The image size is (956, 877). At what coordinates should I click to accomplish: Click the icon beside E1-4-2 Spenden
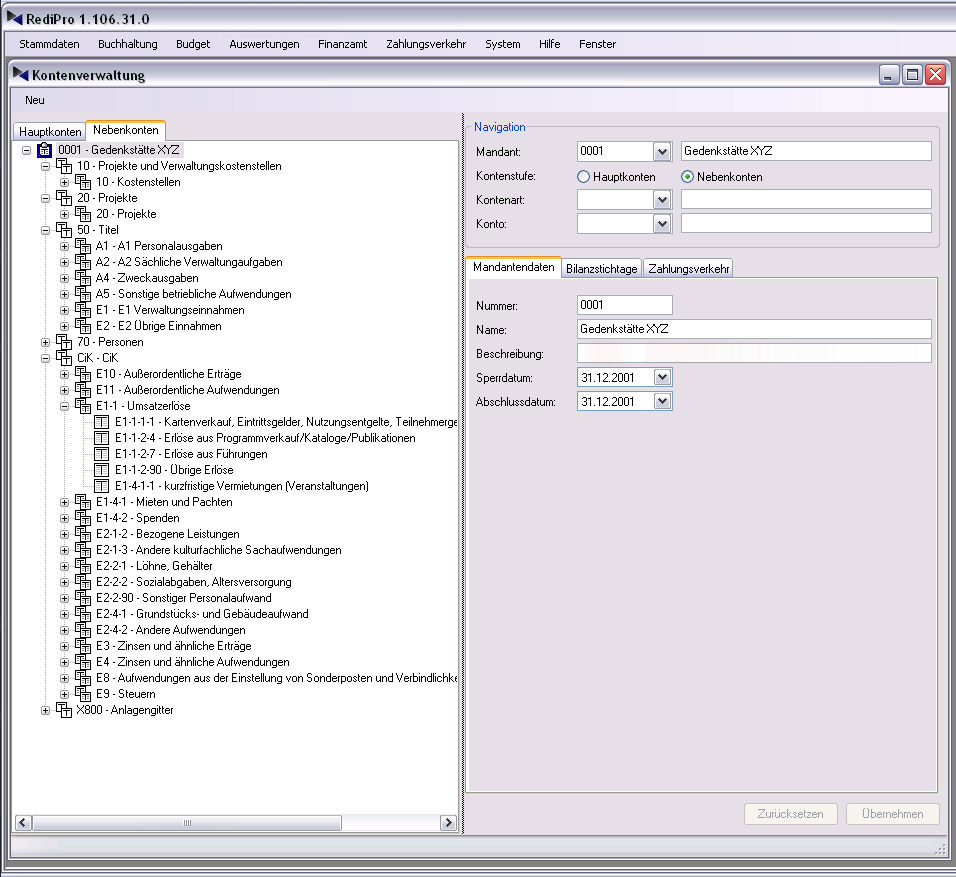[x=83, y=518]
